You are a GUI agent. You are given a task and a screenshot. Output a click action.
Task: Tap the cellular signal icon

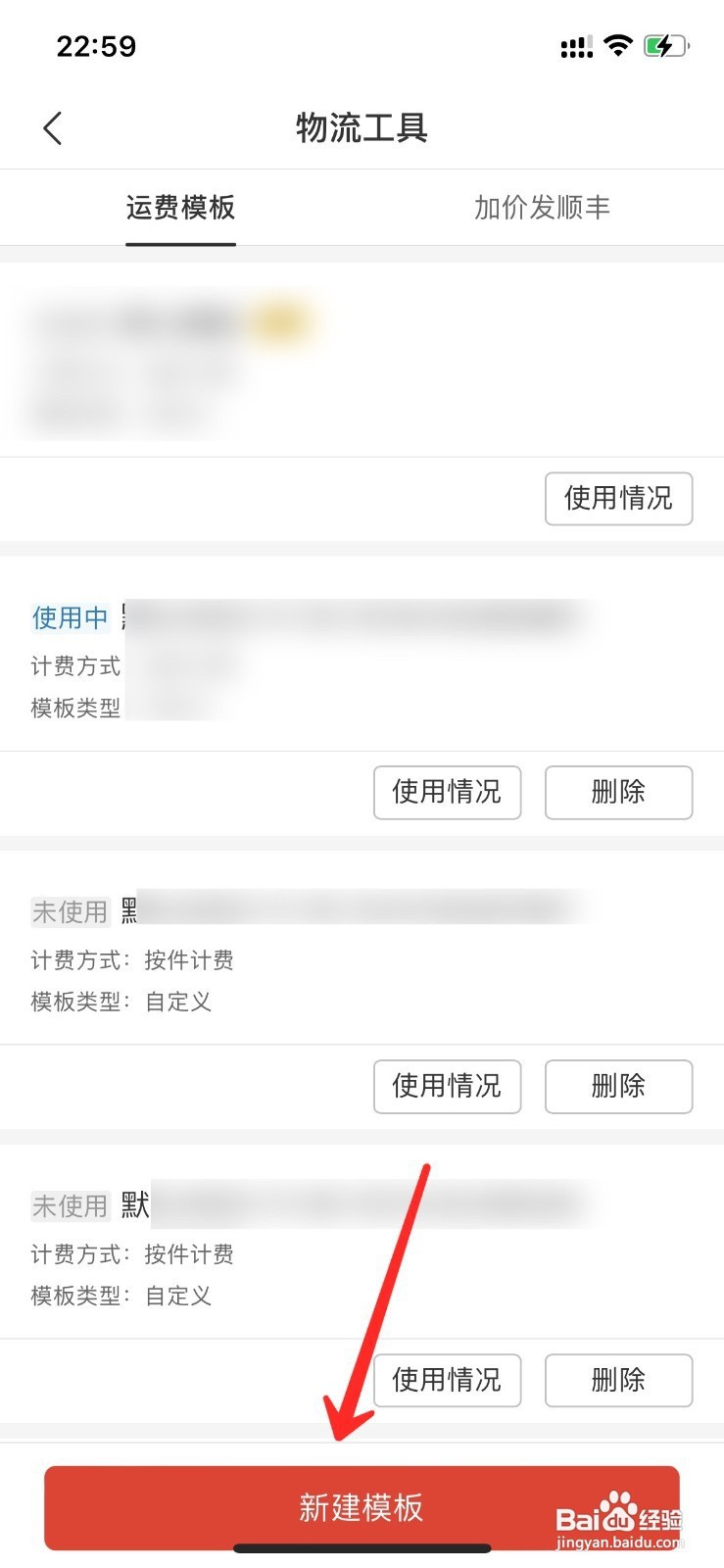(576, 46)
